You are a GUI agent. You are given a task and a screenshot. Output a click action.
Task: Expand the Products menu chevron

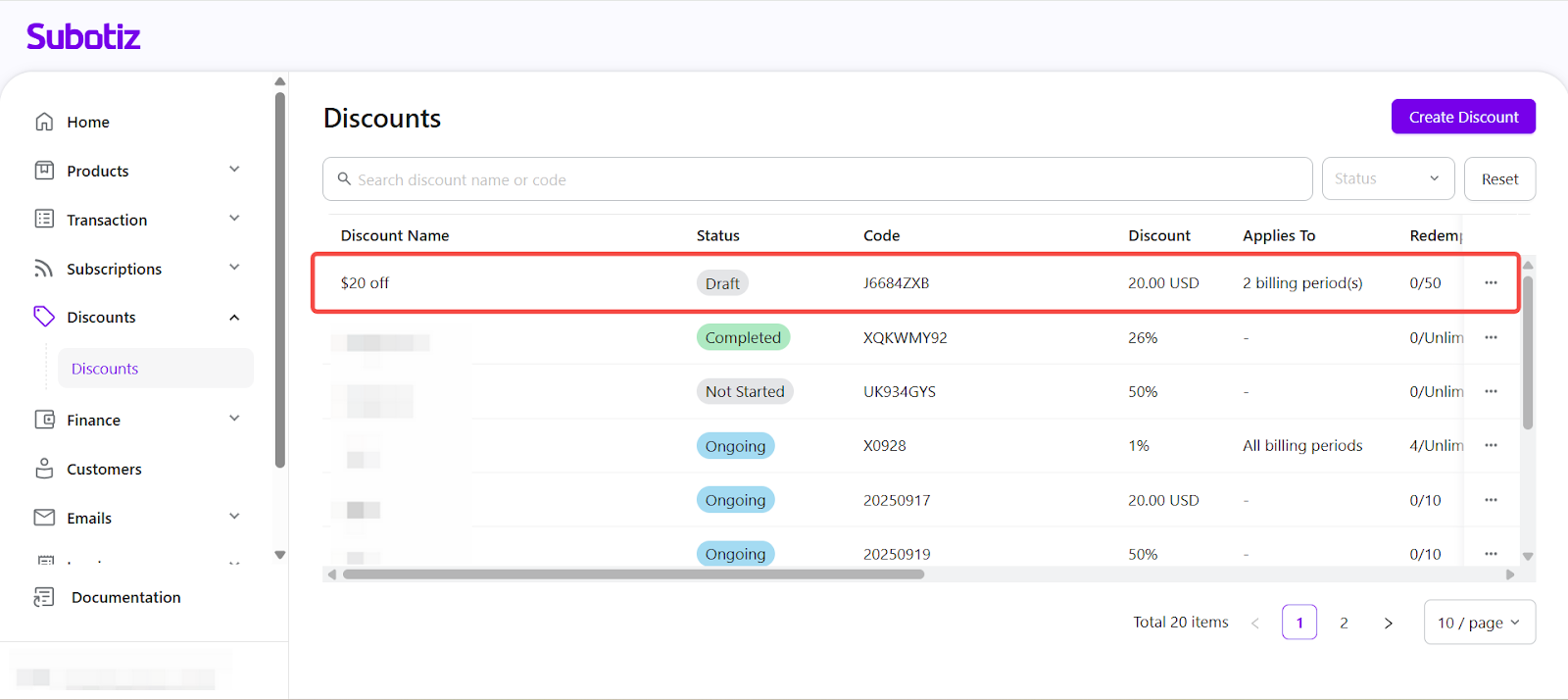click(234, 170)
